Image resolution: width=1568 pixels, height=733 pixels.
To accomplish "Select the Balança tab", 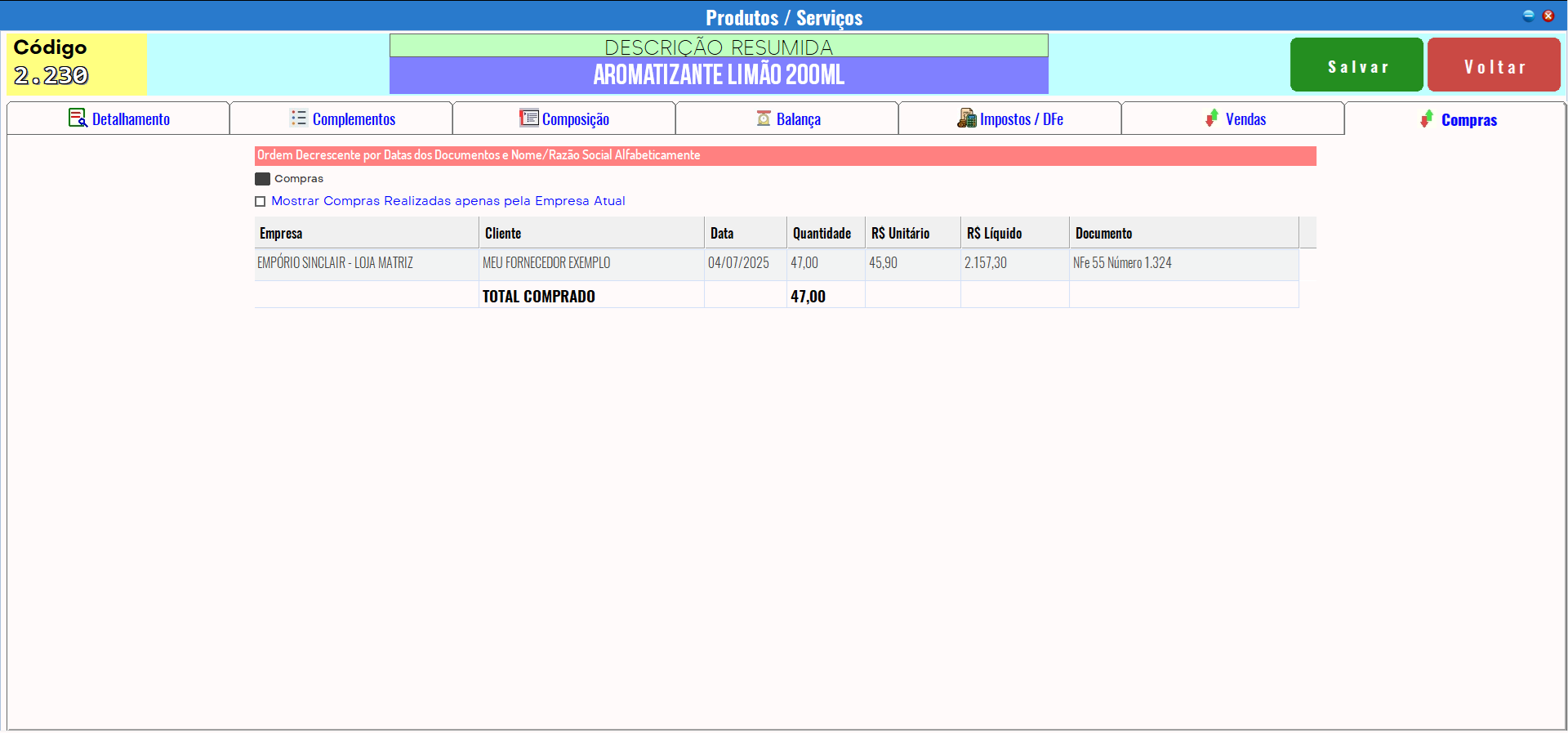I will (x=787, y=118).
